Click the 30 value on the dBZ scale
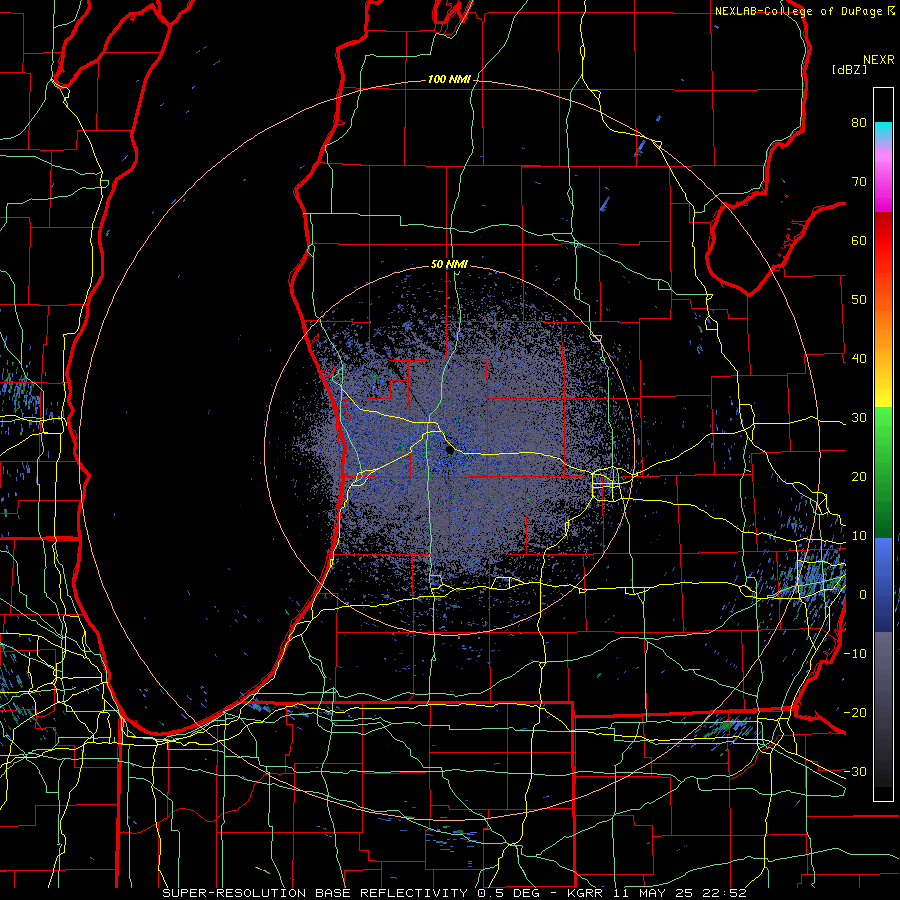 (859, 417)
